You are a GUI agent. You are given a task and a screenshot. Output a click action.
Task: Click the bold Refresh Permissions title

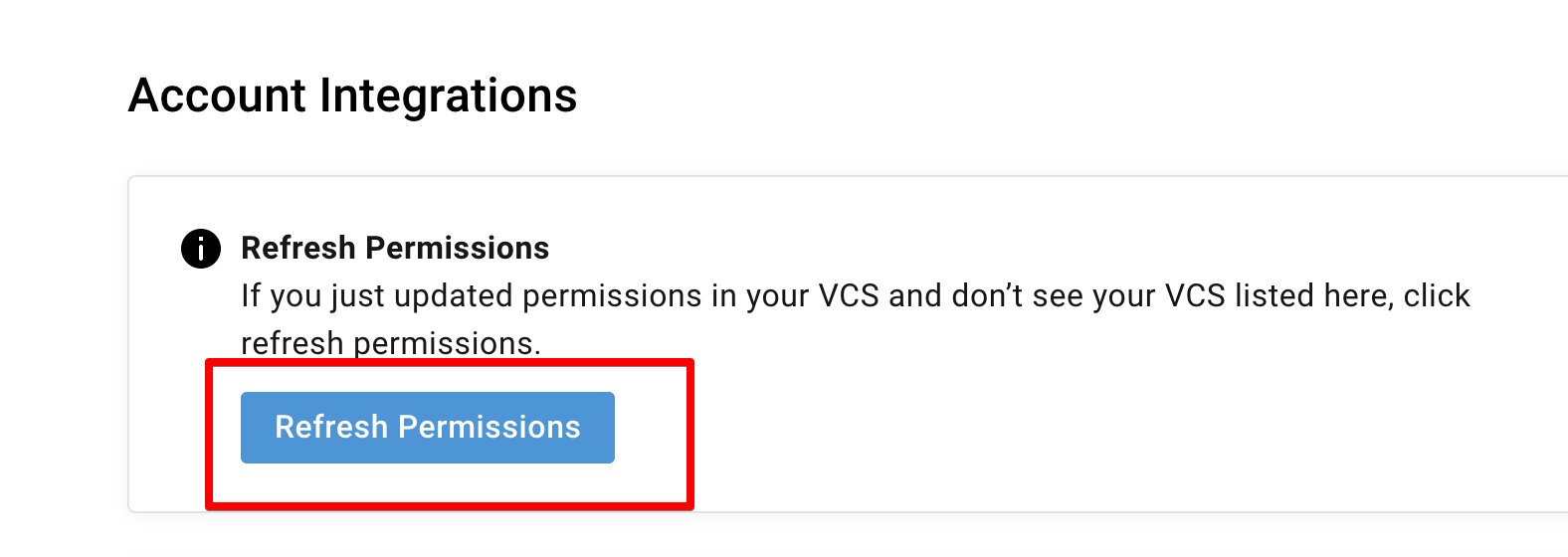pos(395,248)
